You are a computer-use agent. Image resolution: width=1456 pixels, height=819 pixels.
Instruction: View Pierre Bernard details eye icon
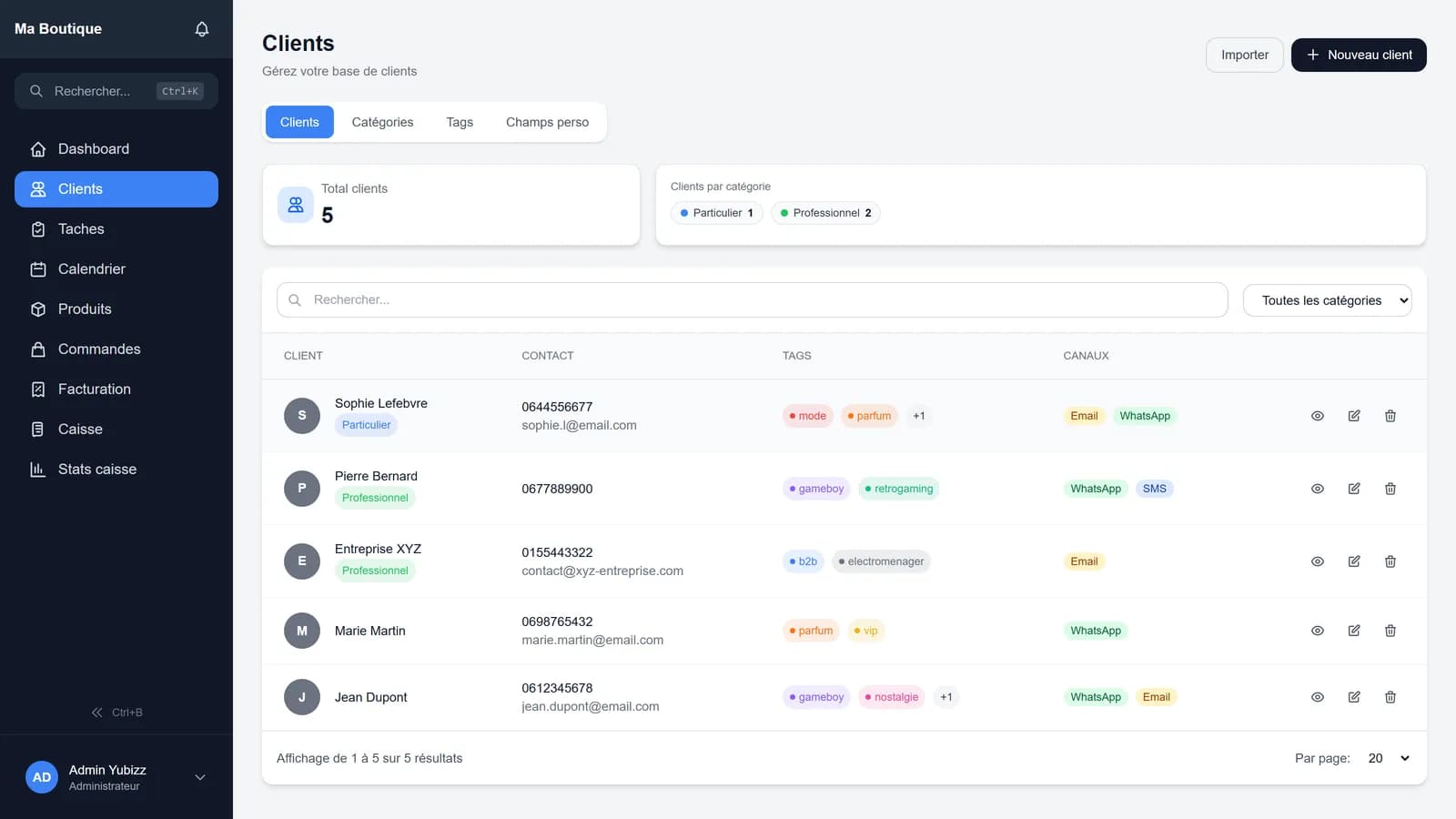click(1318, 489)
